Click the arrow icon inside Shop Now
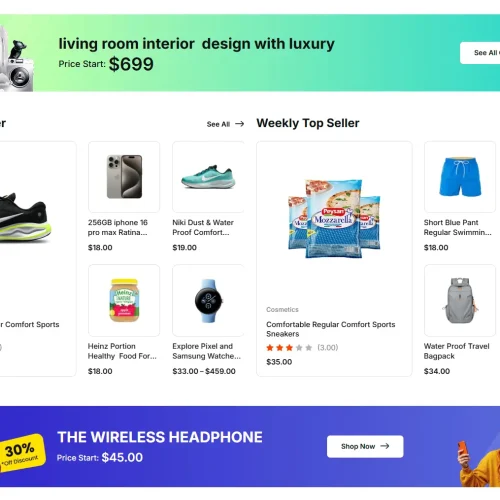The height and width of the screenshot is (500, 500). pos(385,446)
